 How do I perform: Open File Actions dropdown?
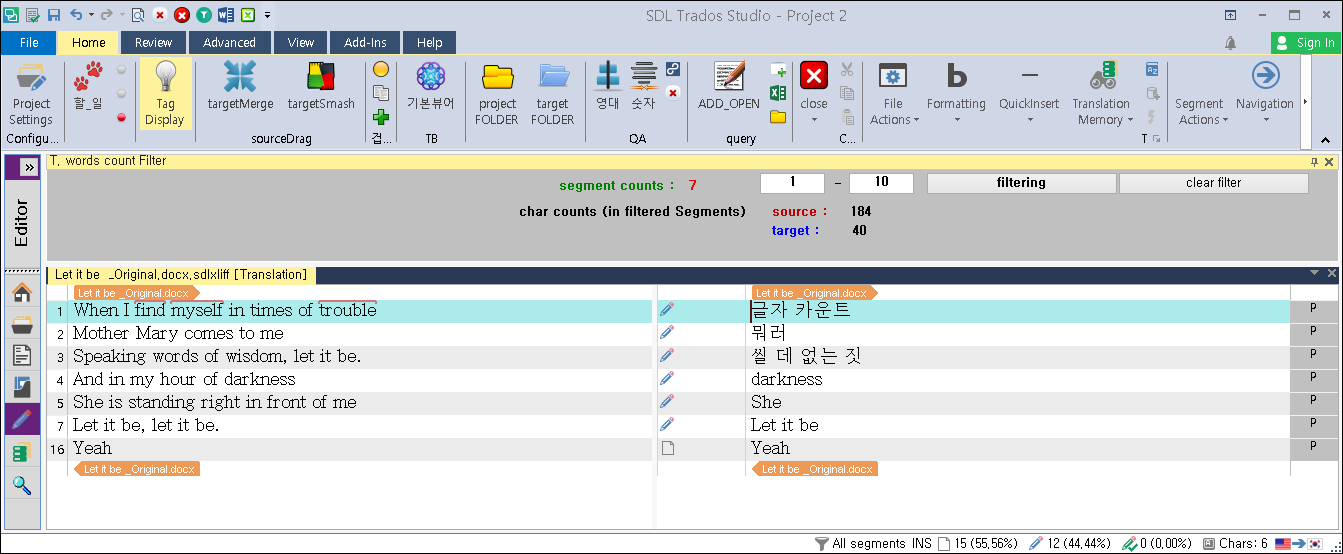(892, 93)
